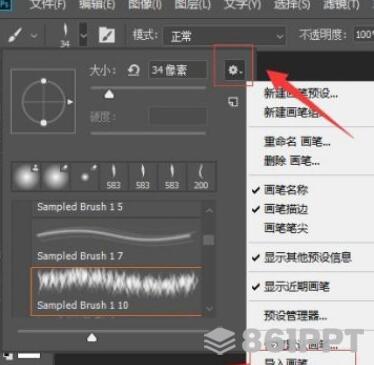Pick the recent brush labeled 200
This screenshot has width=374, height=365.
201,177
